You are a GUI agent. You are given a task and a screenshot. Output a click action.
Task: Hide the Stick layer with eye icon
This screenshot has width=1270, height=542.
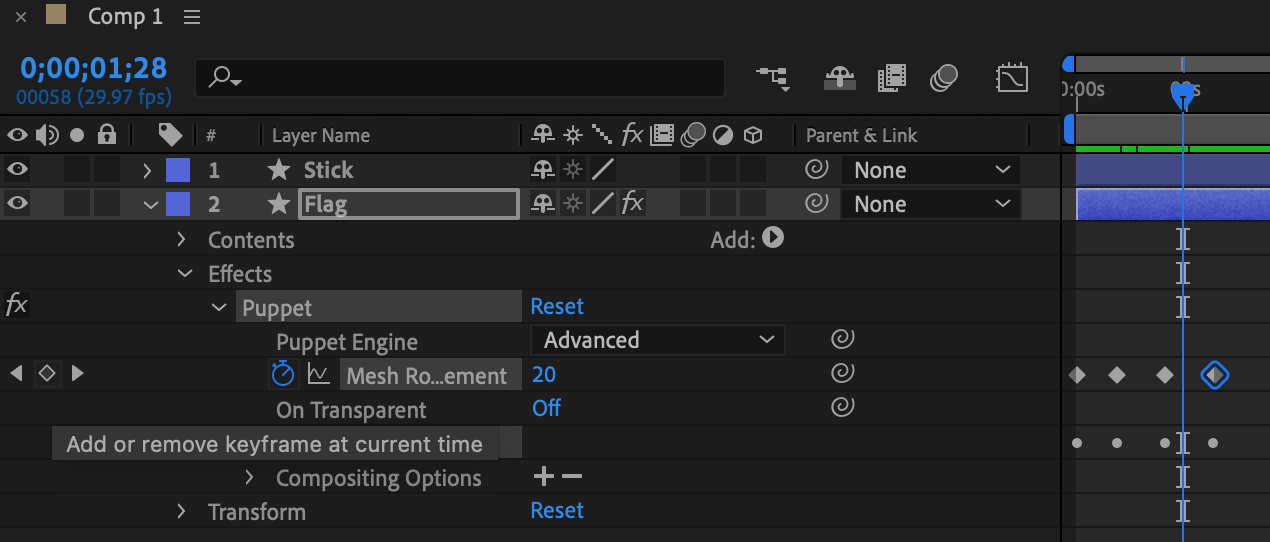[18, 170]
